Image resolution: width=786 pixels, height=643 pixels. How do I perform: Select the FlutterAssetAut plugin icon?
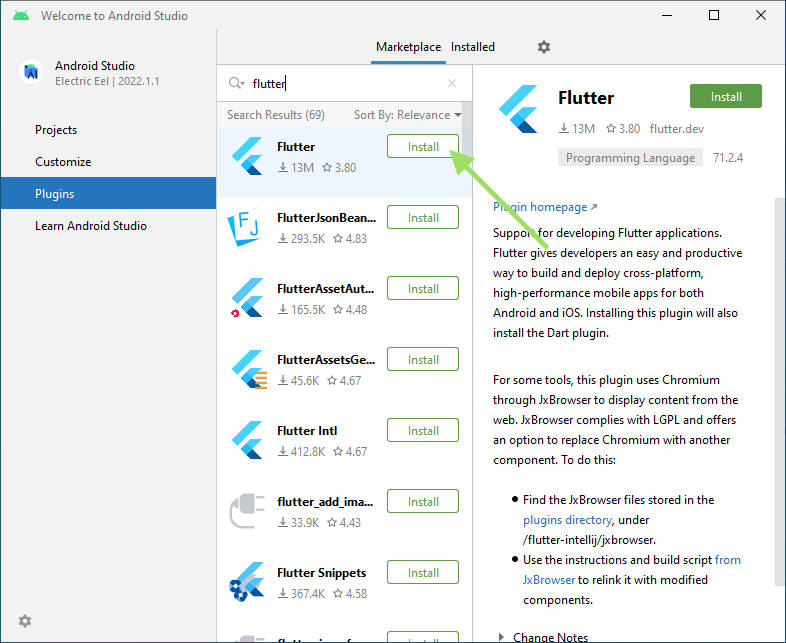click(x=247, y=298)
